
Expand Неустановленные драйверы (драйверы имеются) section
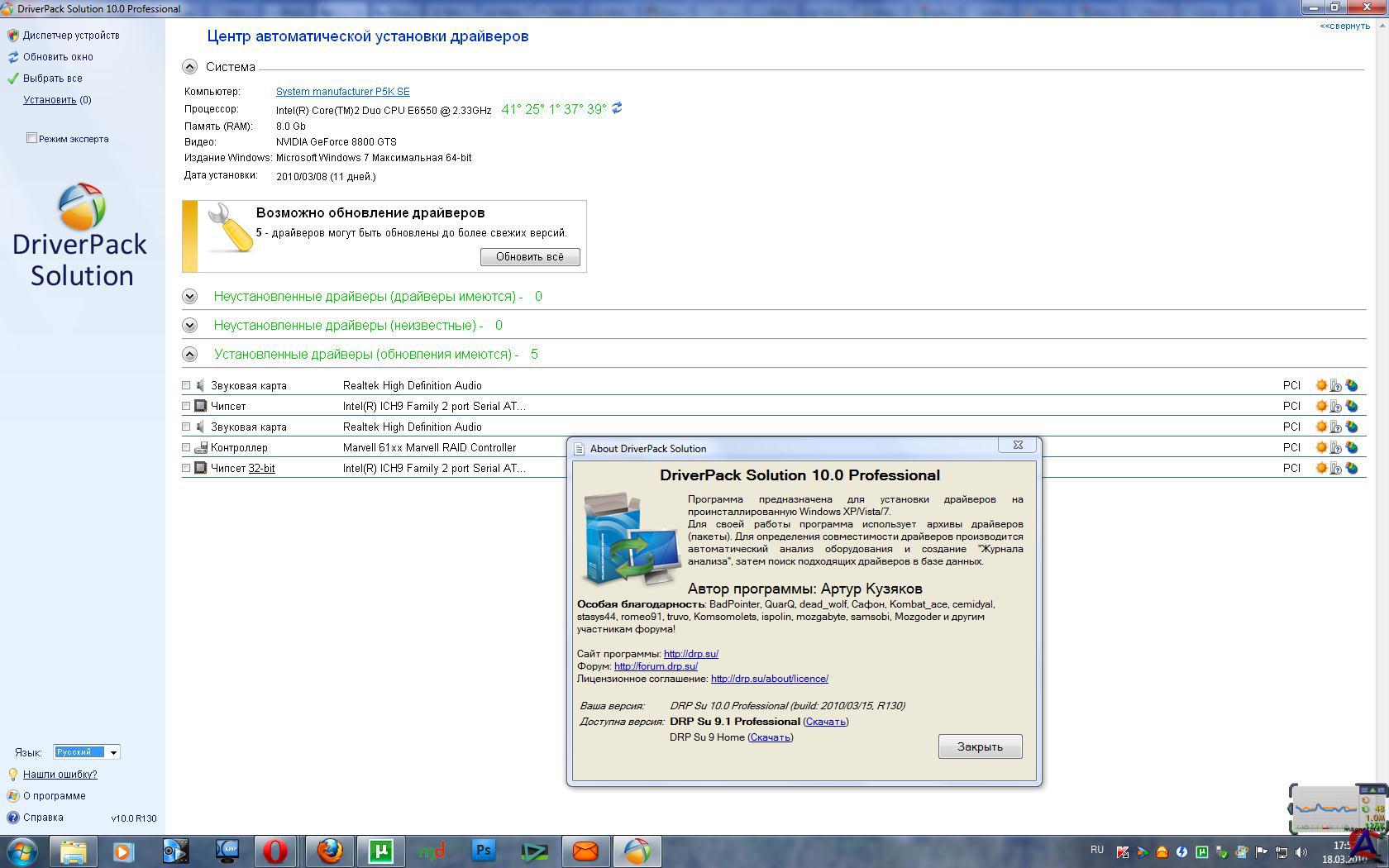click(x=190, y=296)
